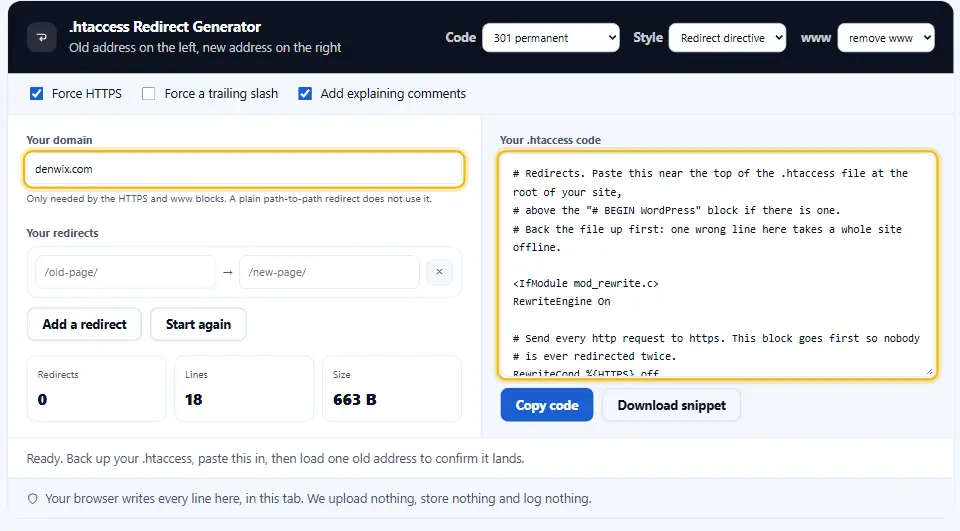
Task: Click inside the .htaccess code textarea
Action: (x=718, y=265)
